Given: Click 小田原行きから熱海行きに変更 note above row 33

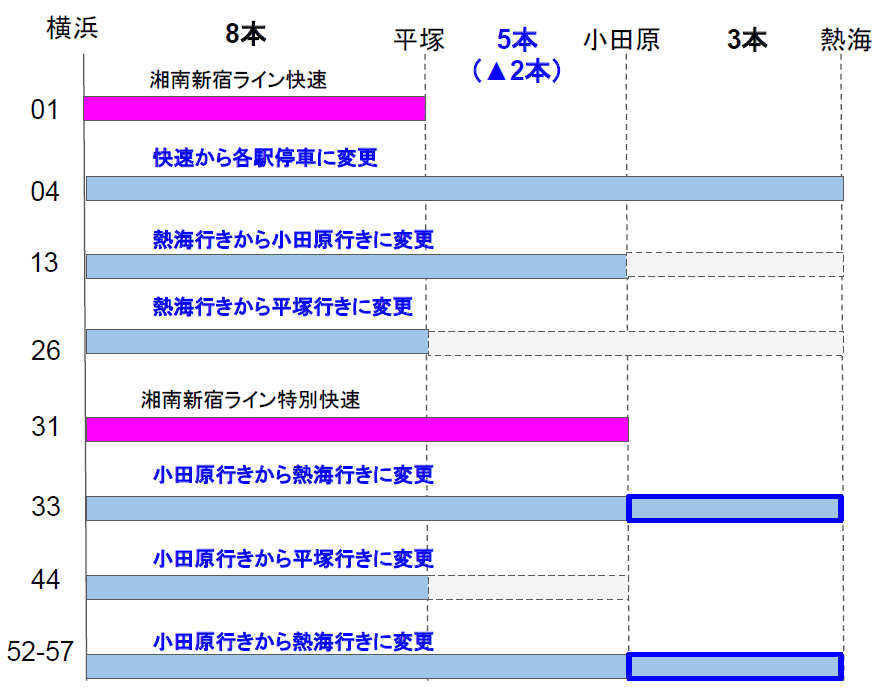Looking at the screenshot, I should point(293,475).
